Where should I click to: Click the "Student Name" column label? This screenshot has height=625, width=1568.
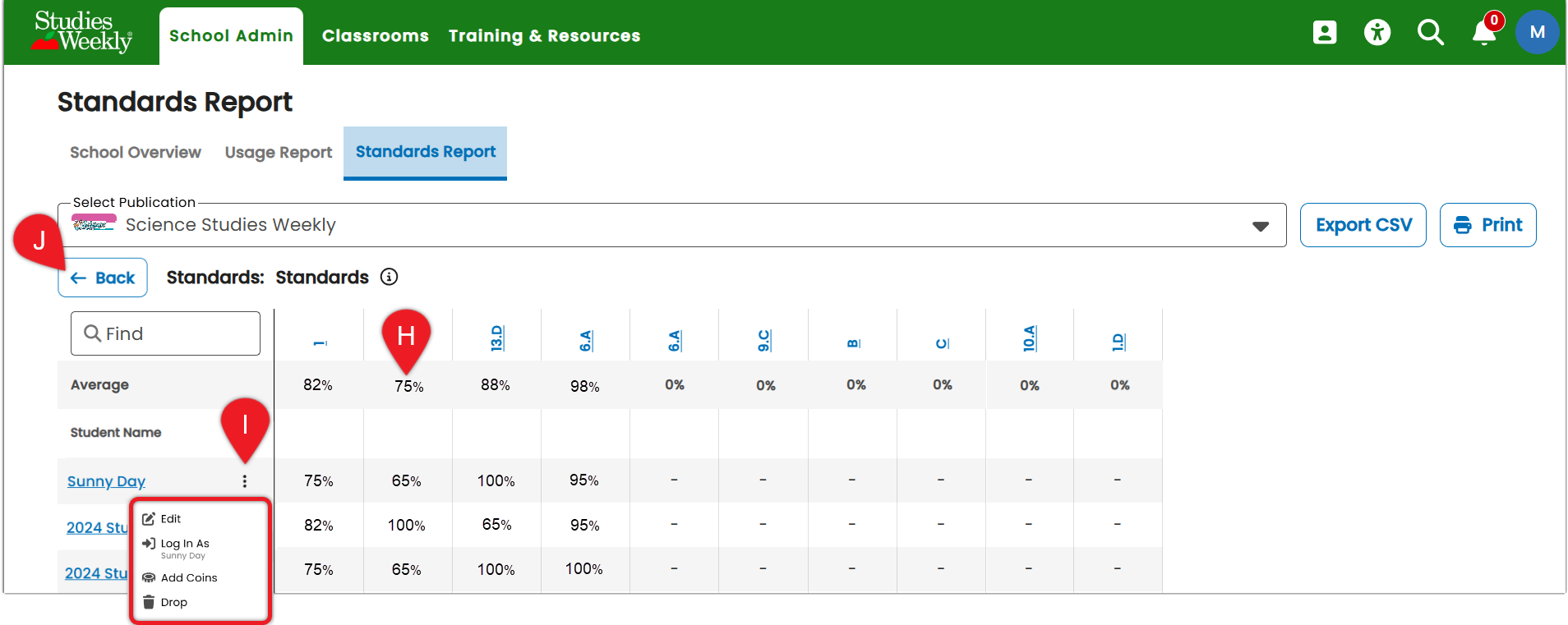click(116, 432)
